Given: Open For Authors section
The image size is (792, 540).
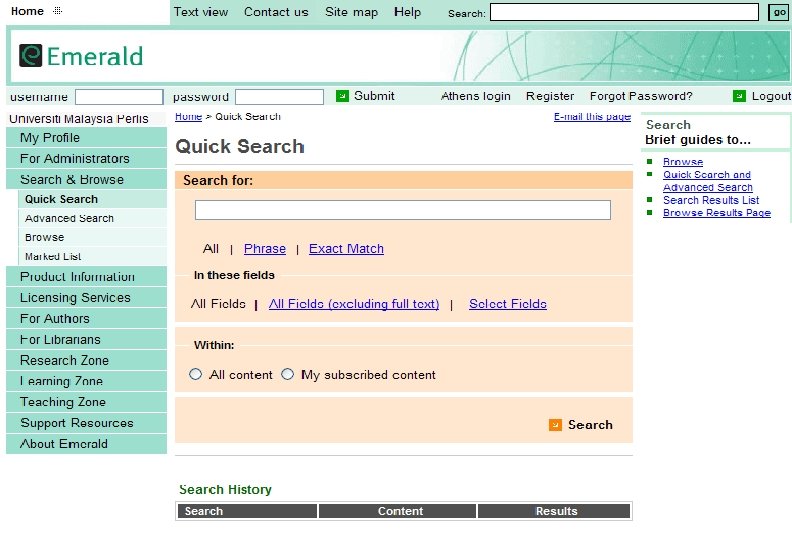Looking at the screenshot, I should pos(86,318).
